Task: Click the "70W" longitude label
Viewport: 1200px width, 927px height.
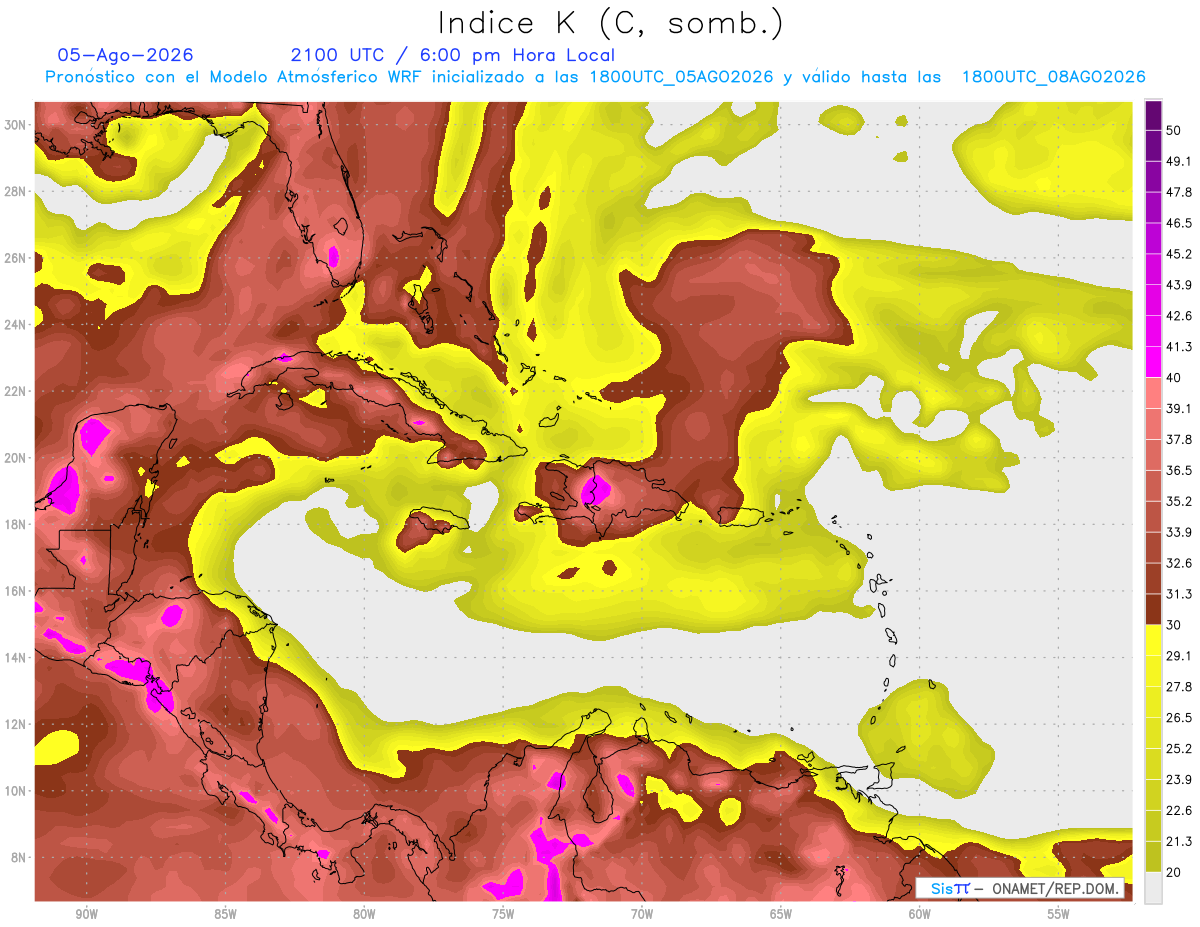Action: [x=642, y=915]
